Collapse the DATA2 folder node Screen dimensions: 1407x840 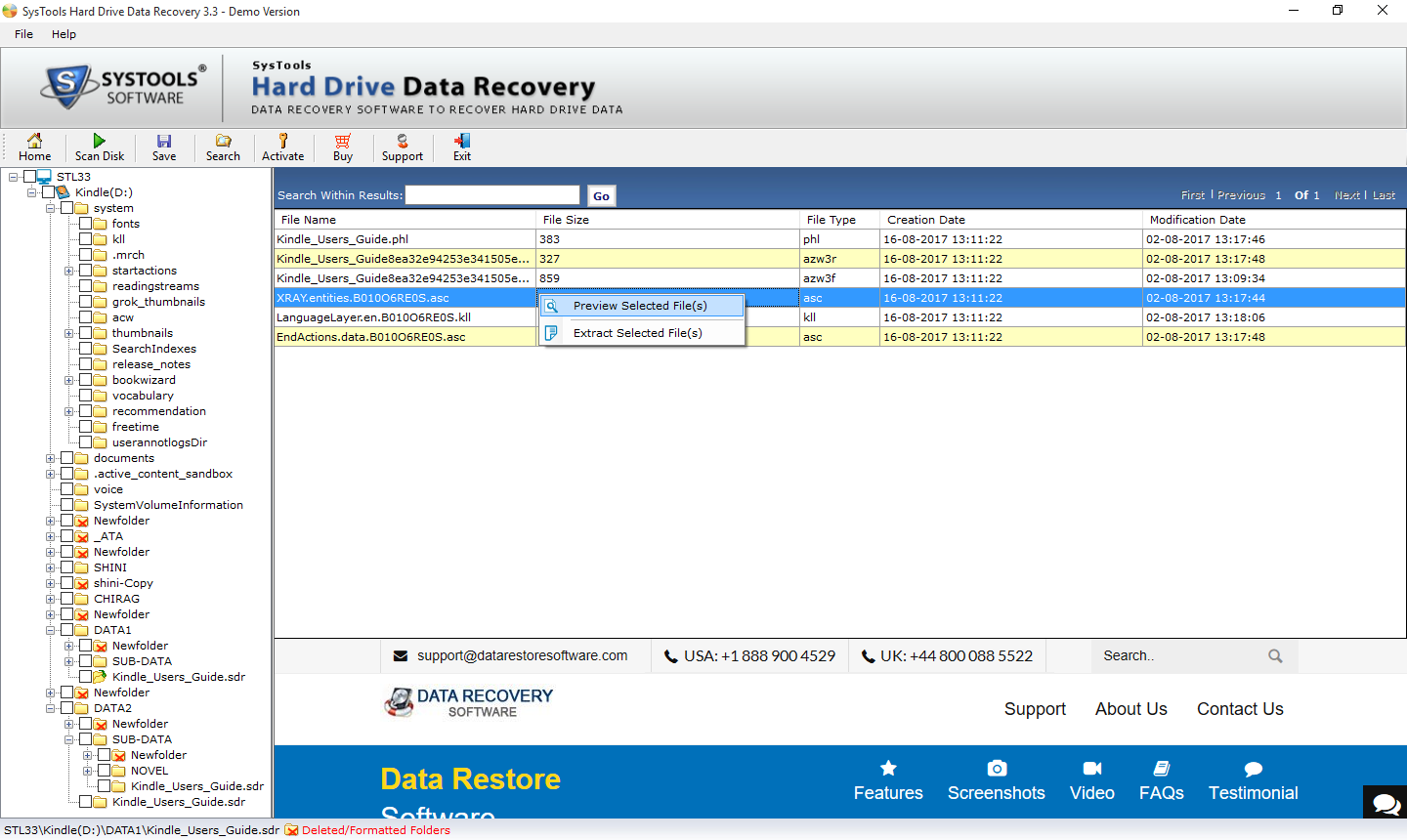tap(51, 708)
